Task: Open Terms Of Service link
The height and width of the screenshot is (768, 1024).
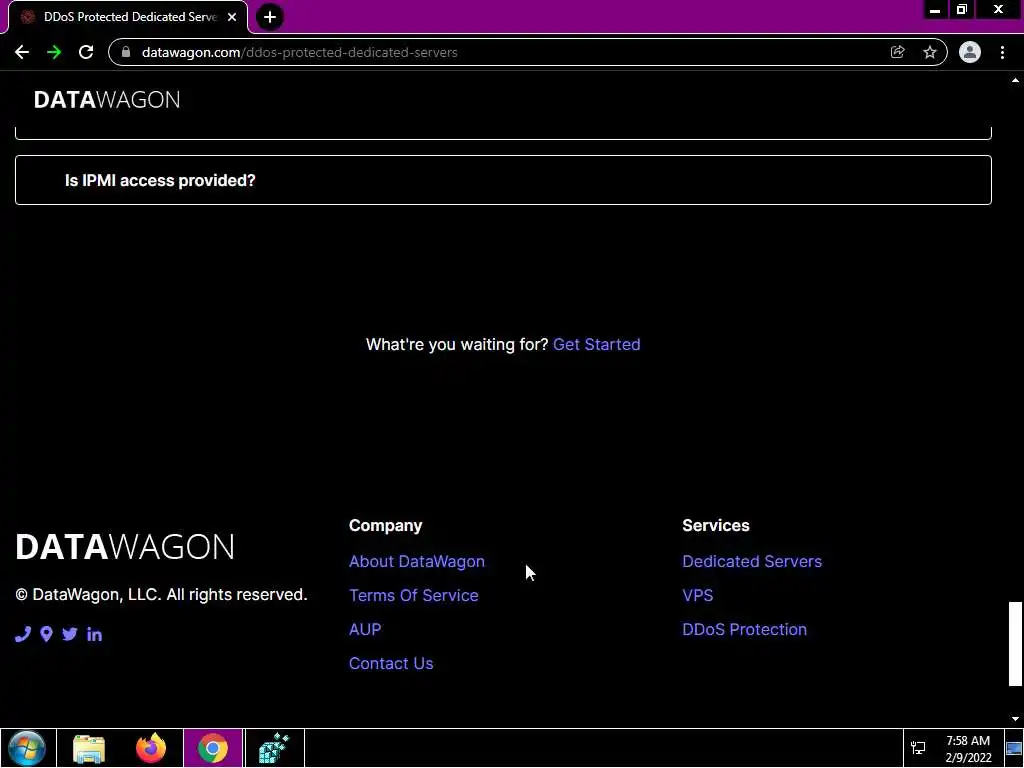Action: click(x=413, y=596)
